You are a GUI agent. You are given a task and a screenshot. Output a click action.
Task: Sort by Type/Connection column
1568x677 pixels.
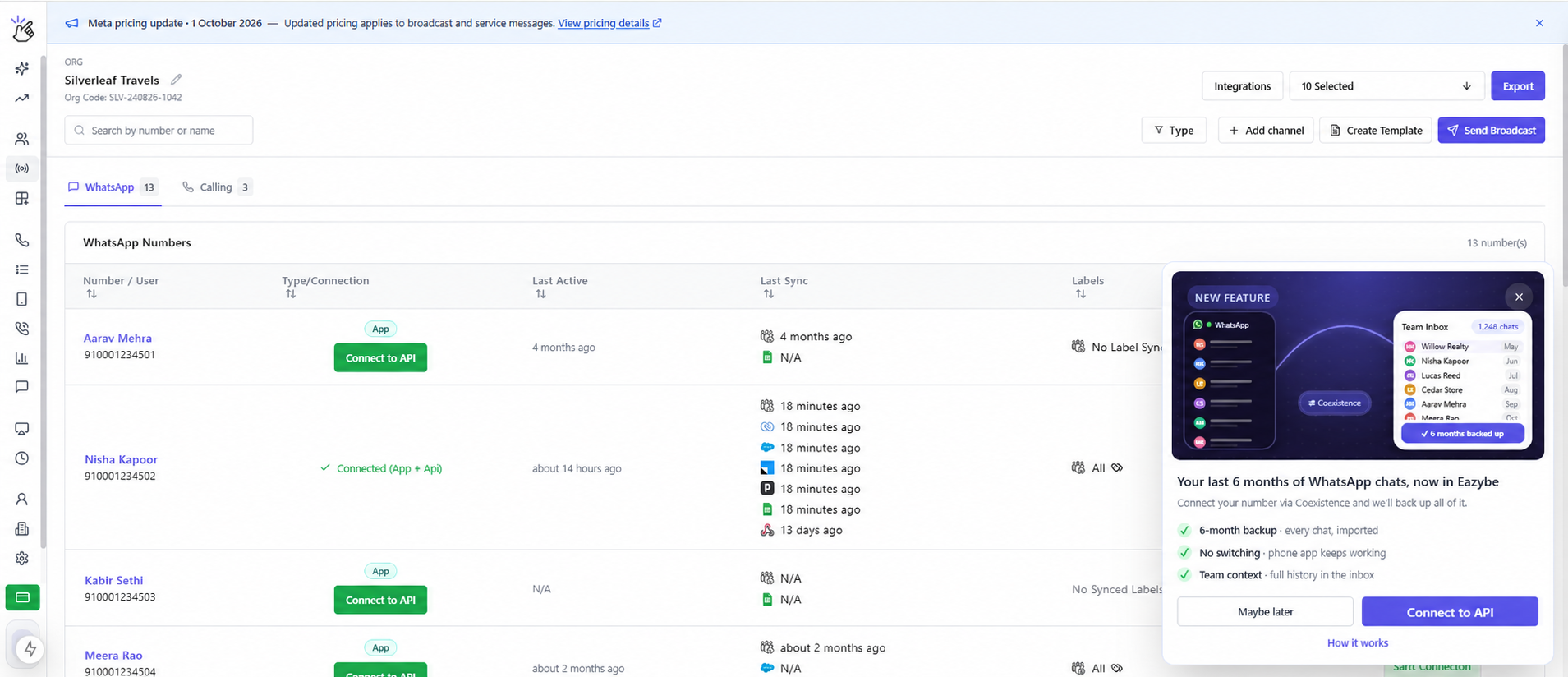(290, 294)
